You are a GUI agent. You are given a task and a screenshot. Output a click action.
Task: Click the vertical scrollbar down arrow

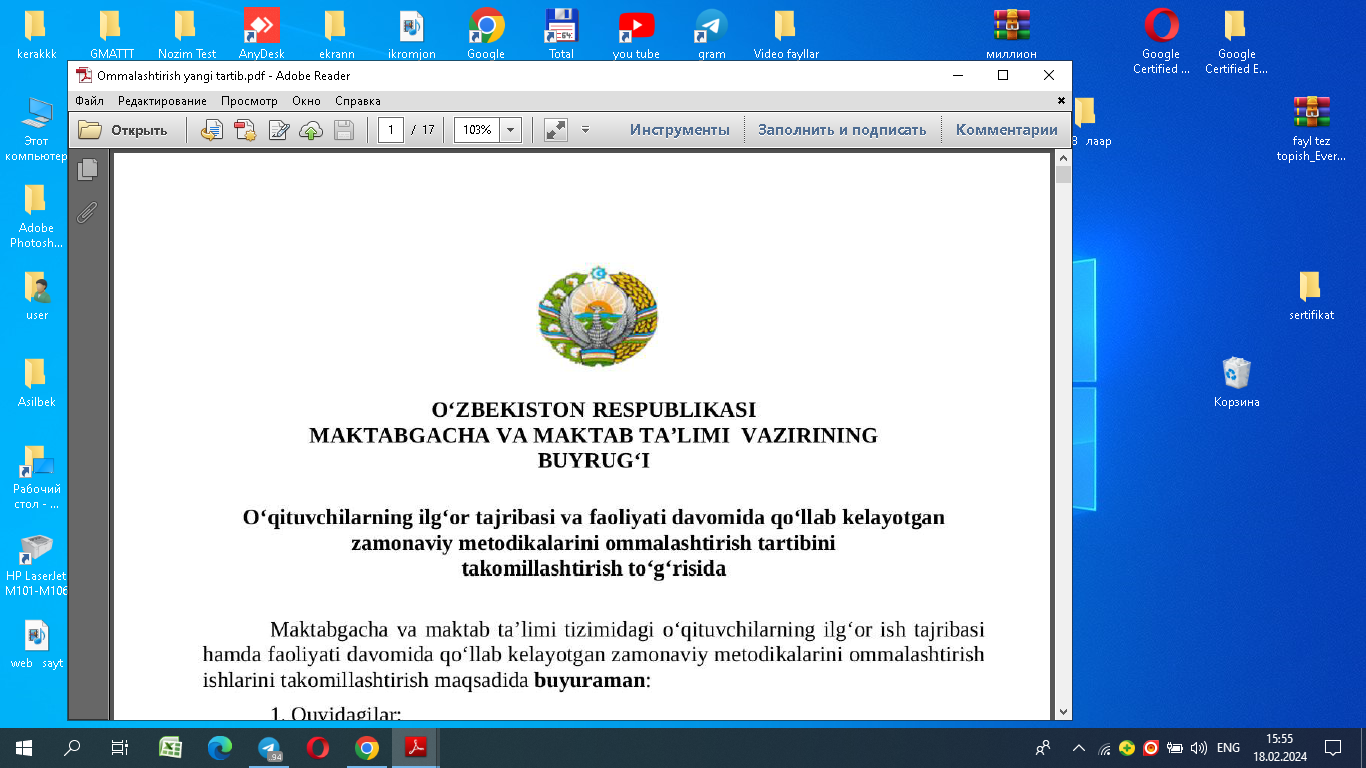click(1063, 711)
